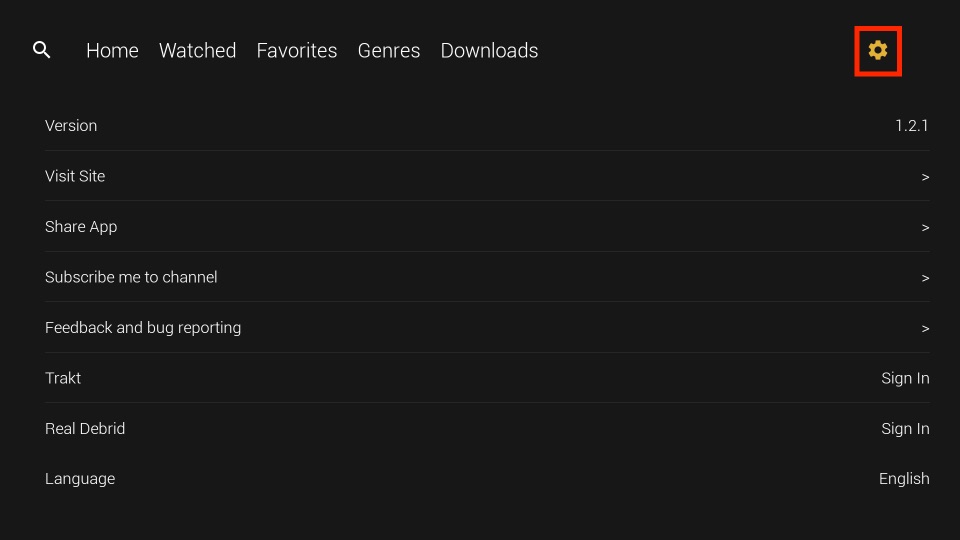Click the Visit Site label
The height and width of the screenshot is (540, 960).
75,176
